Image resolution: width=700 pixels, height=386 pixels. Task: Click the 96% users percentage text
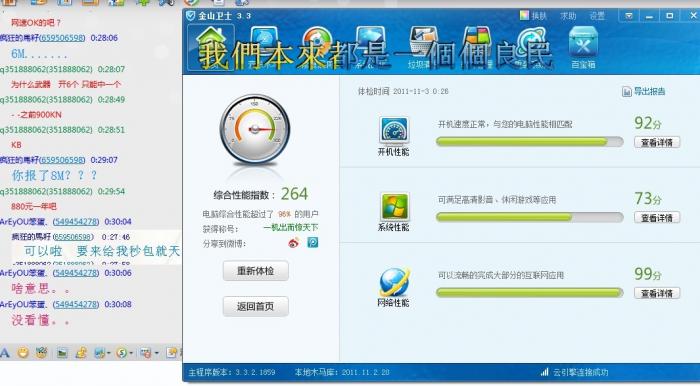pyautogui.click(x=284, y=214)
